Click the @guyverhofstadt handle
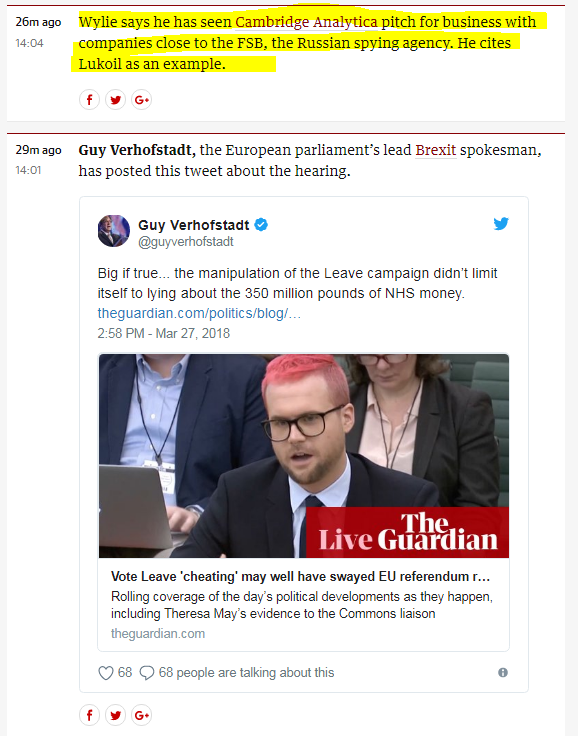Image resolution: width=578 pixels, height=736 pixels. 185,242
